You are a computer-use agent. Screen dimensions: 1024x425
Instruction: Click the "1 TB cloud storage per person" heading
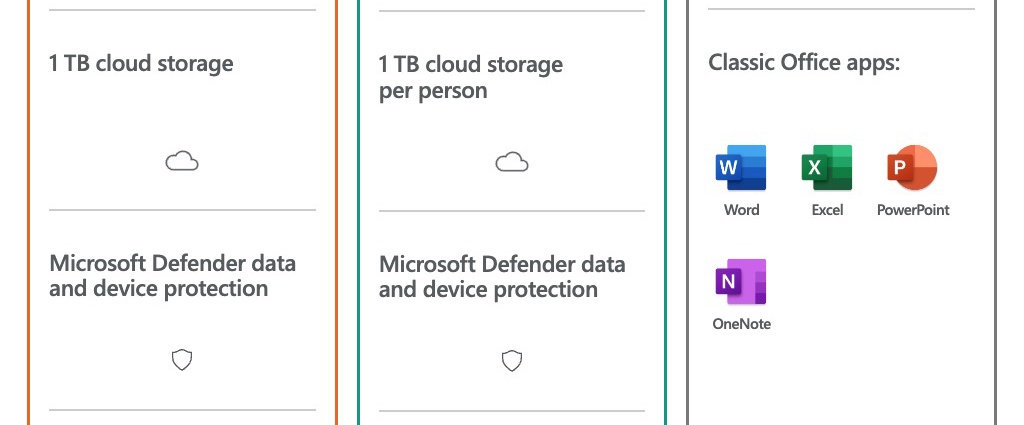coord(471,77)
